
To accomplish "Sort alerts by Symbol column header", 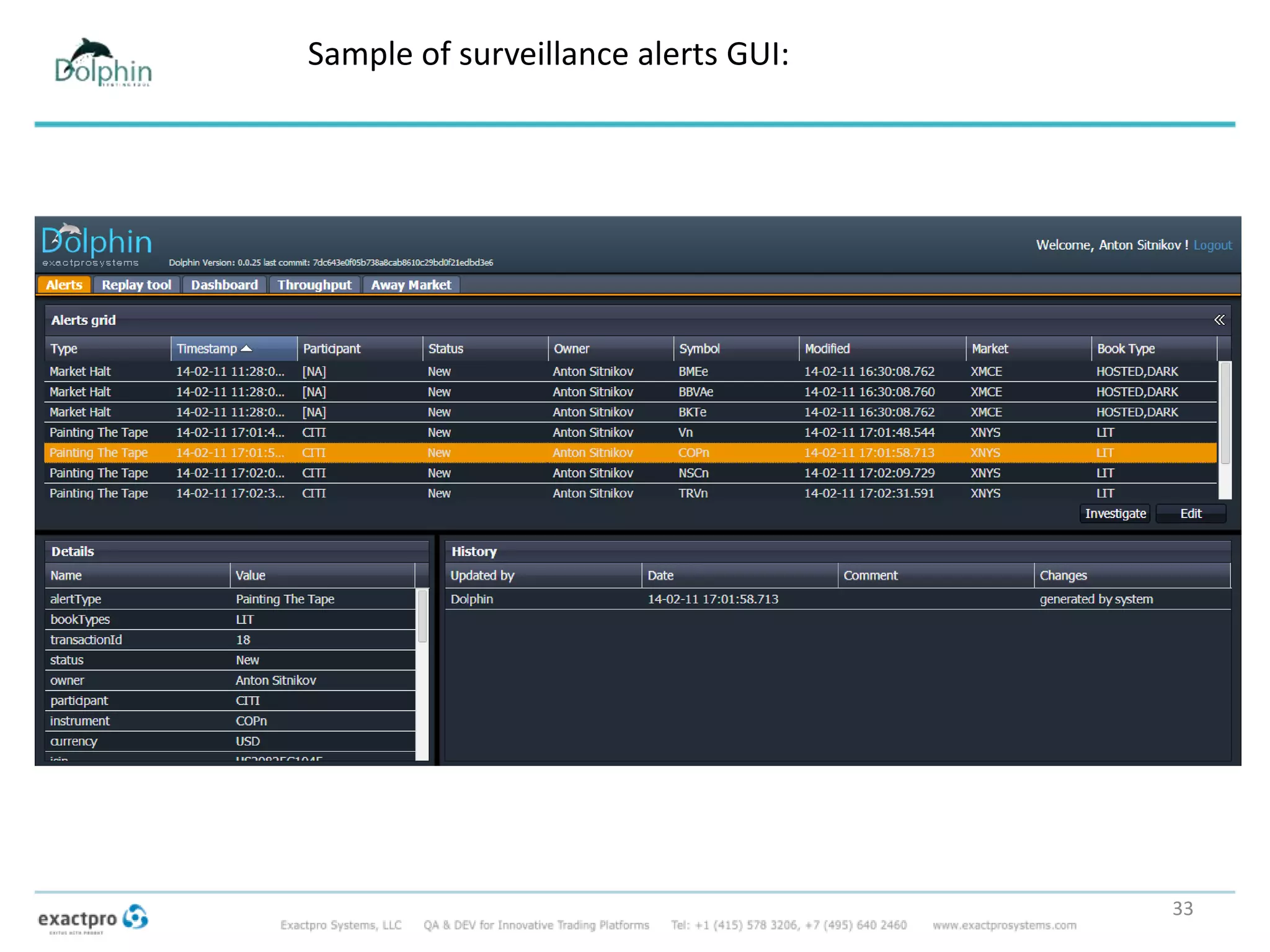I will click(x=736, y=348).
